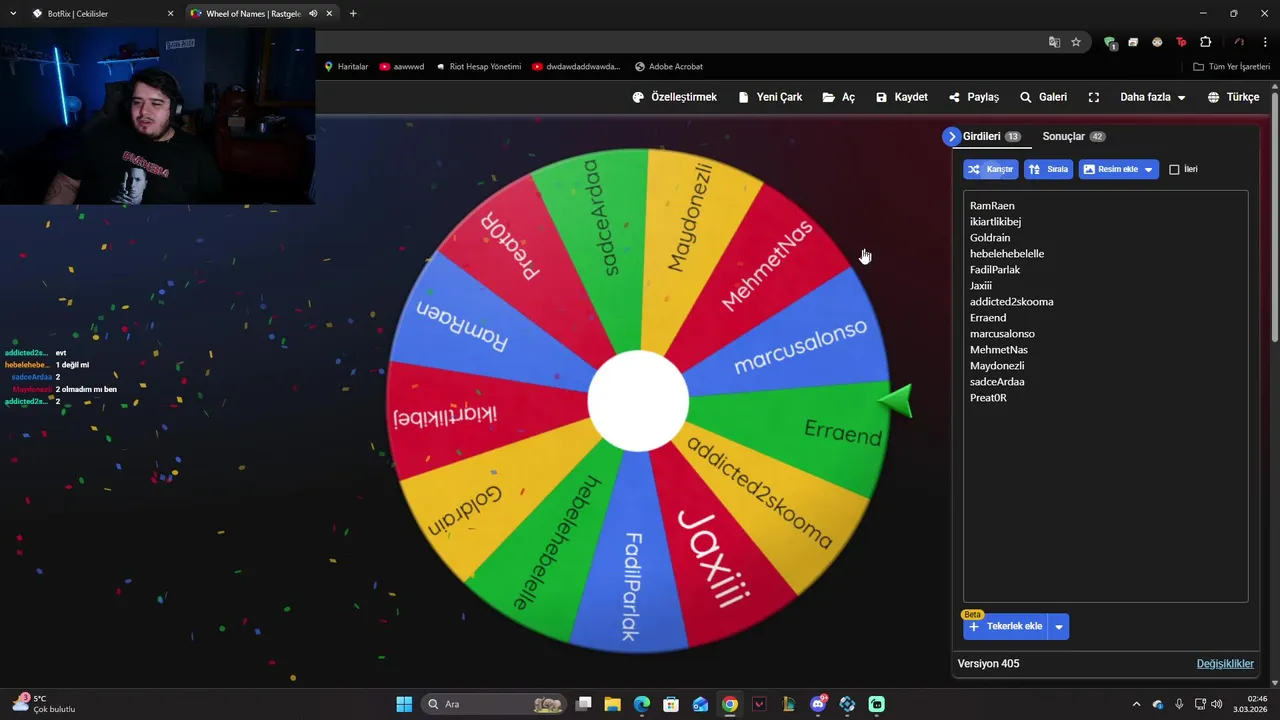Click the taskbar Ara search box
1280x720 pixels.
coord(494,704)
